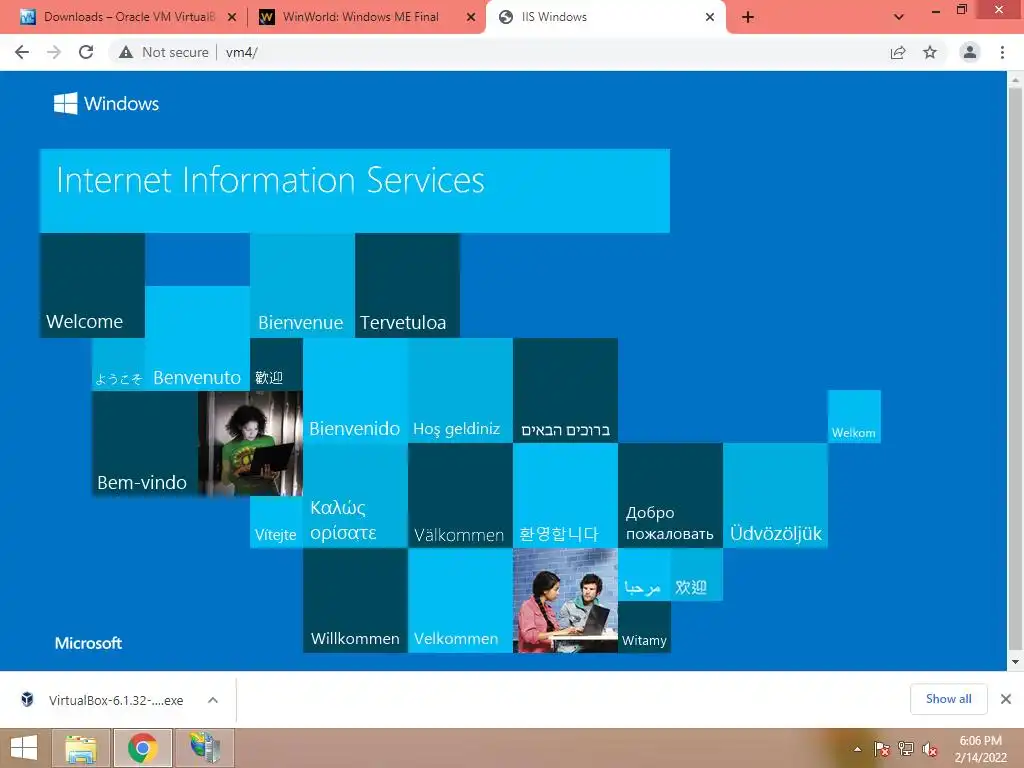This screenshot has width=1024, height=768.
Task: Click the Bienvenido tile
Action: click(x=355, y=391)
